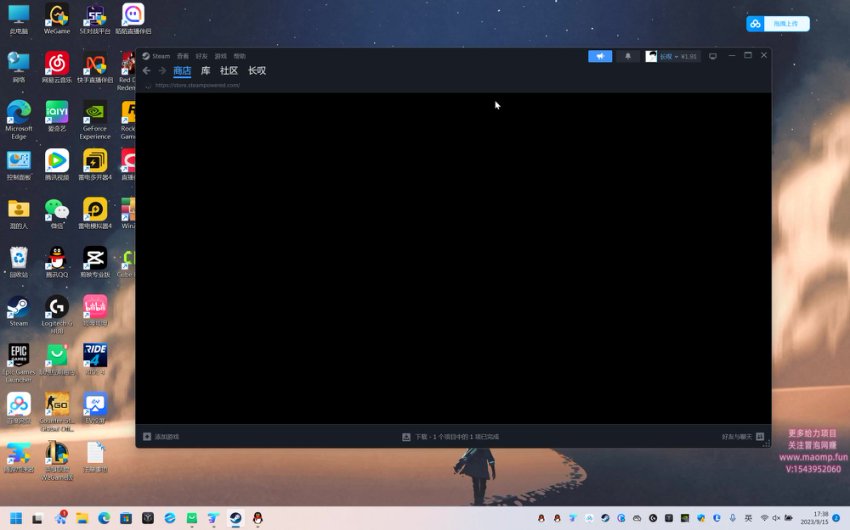850x530 pixels.
Task: Switch Steam to Big Picture mode
Action: pos(713,56)
